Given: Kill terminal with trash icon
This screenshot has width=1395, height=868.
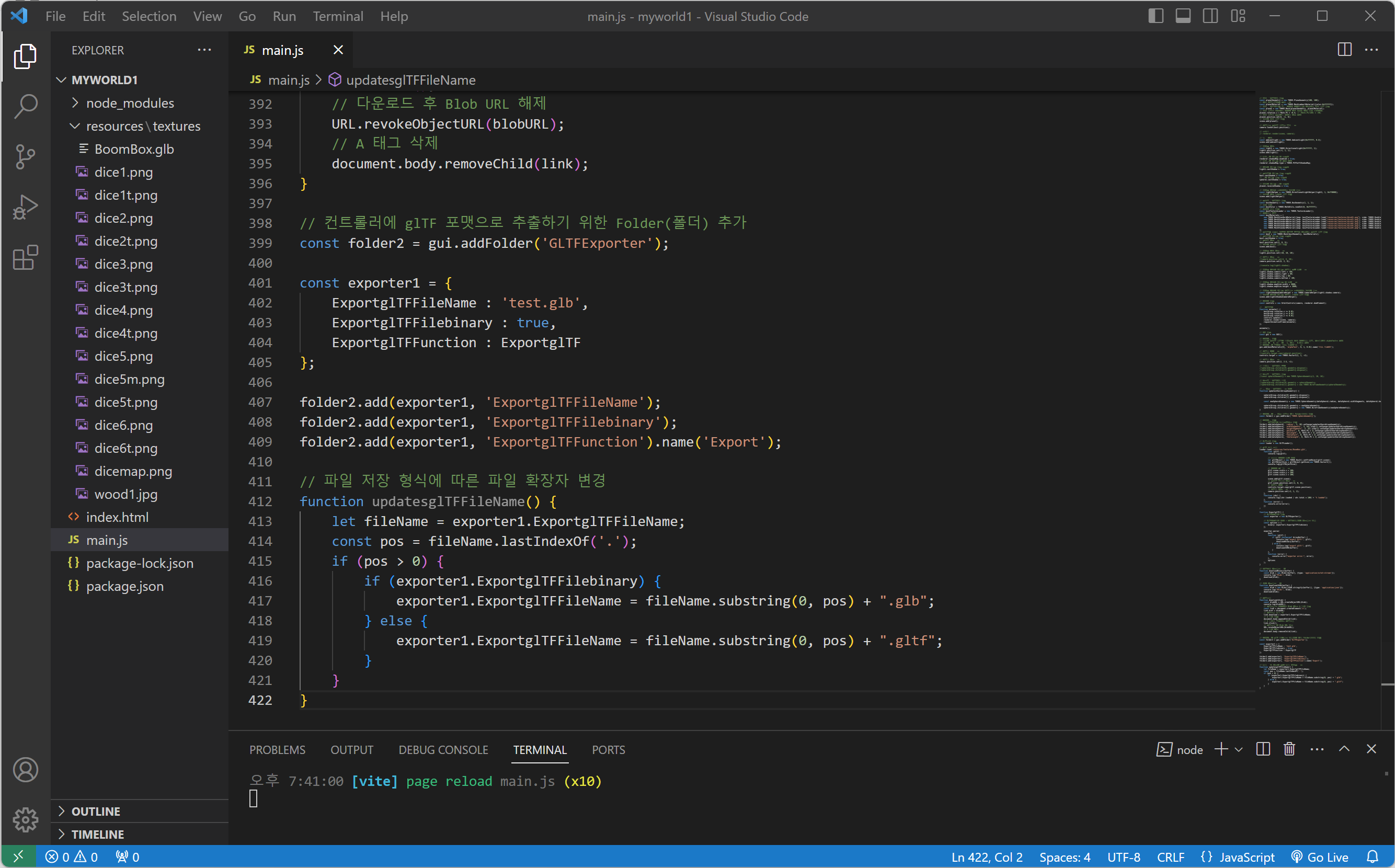Looking at the screenshot, I should (x=1289, y=749).
